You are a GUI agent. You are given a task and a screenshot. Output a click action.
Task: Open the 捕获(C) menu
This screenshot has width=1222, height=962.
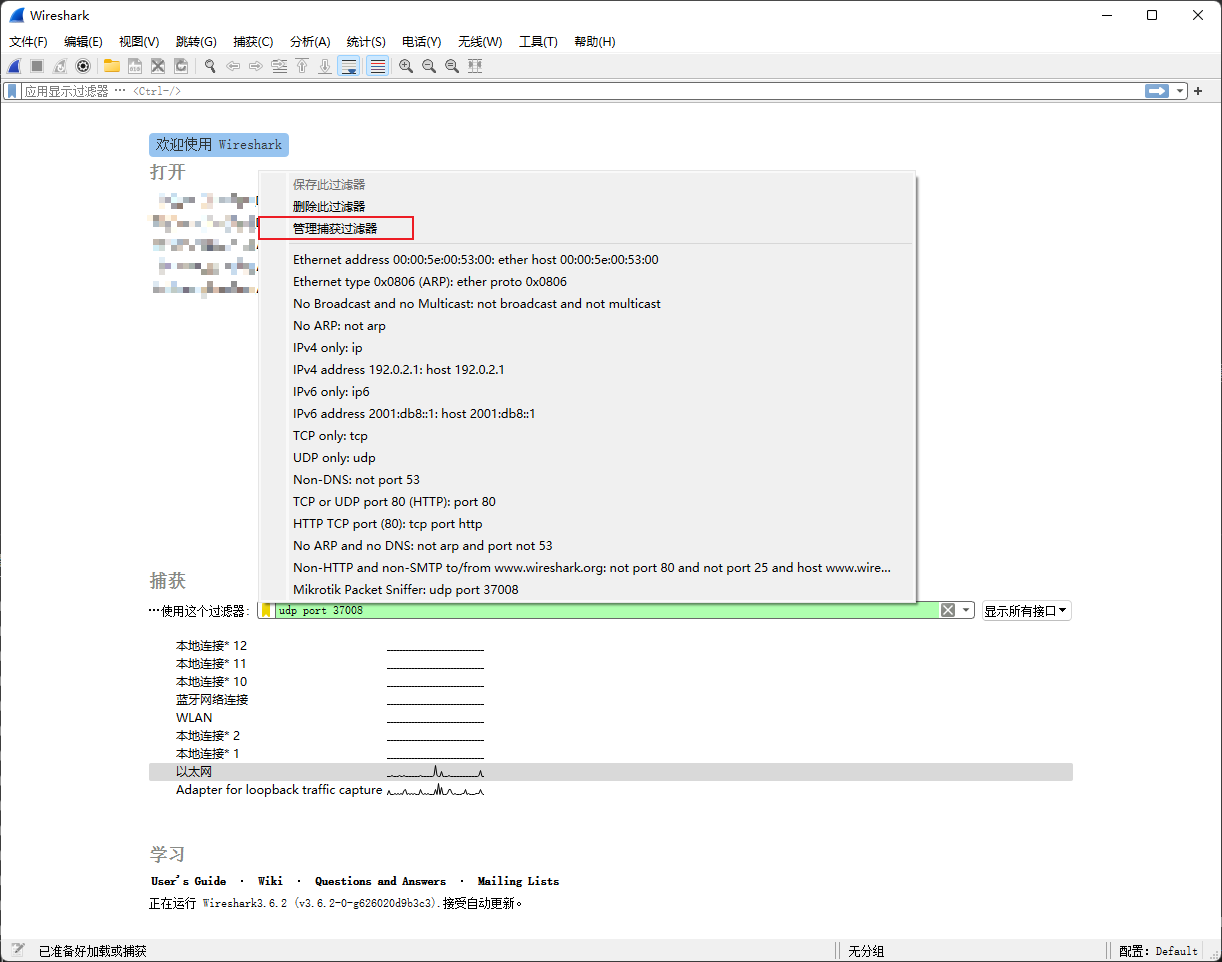(253, 42)
